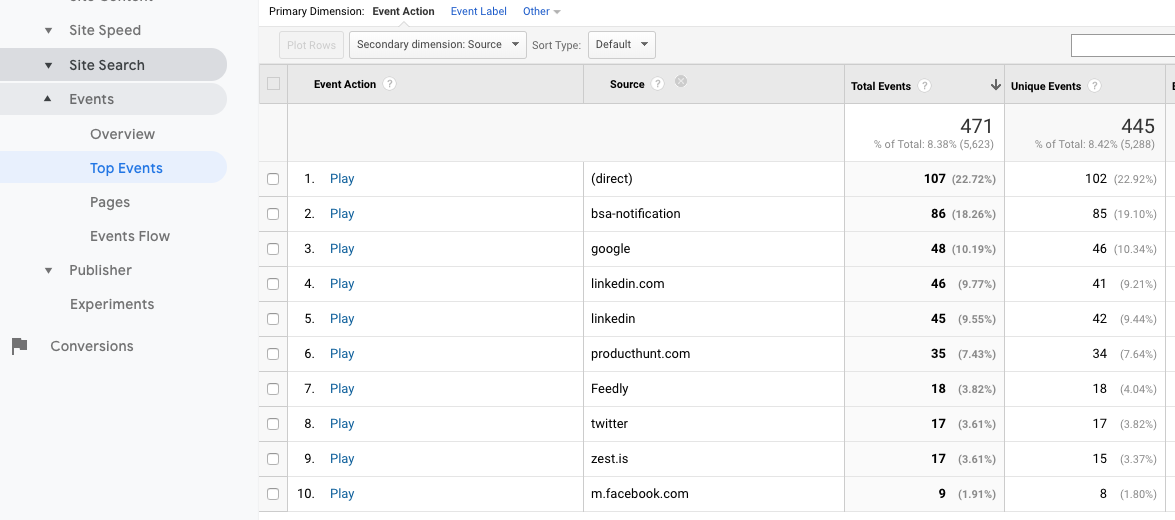Click the 445 unique events value
Viewport: 1175px width, 520px height.
[x=1138, y=126]
